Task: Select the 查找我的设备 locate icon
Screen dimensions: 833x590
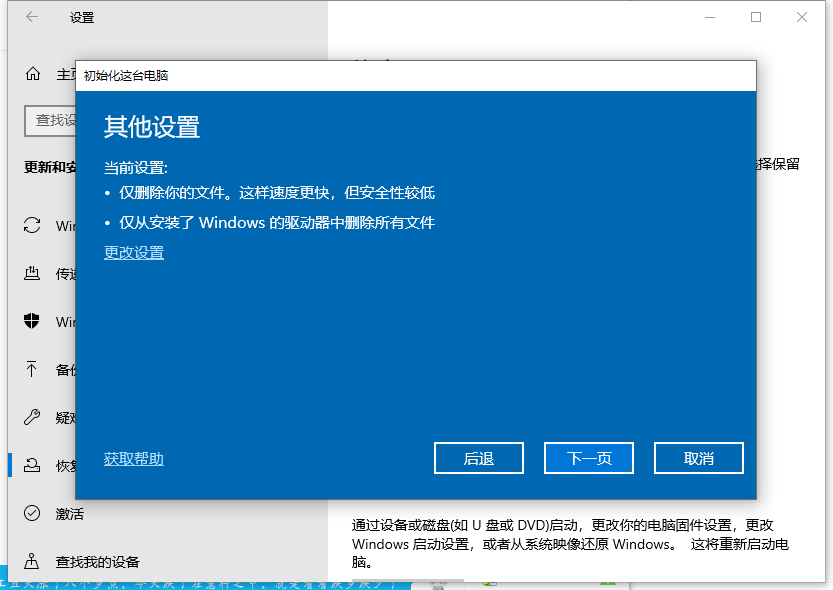Action: [x=31, y=561]
